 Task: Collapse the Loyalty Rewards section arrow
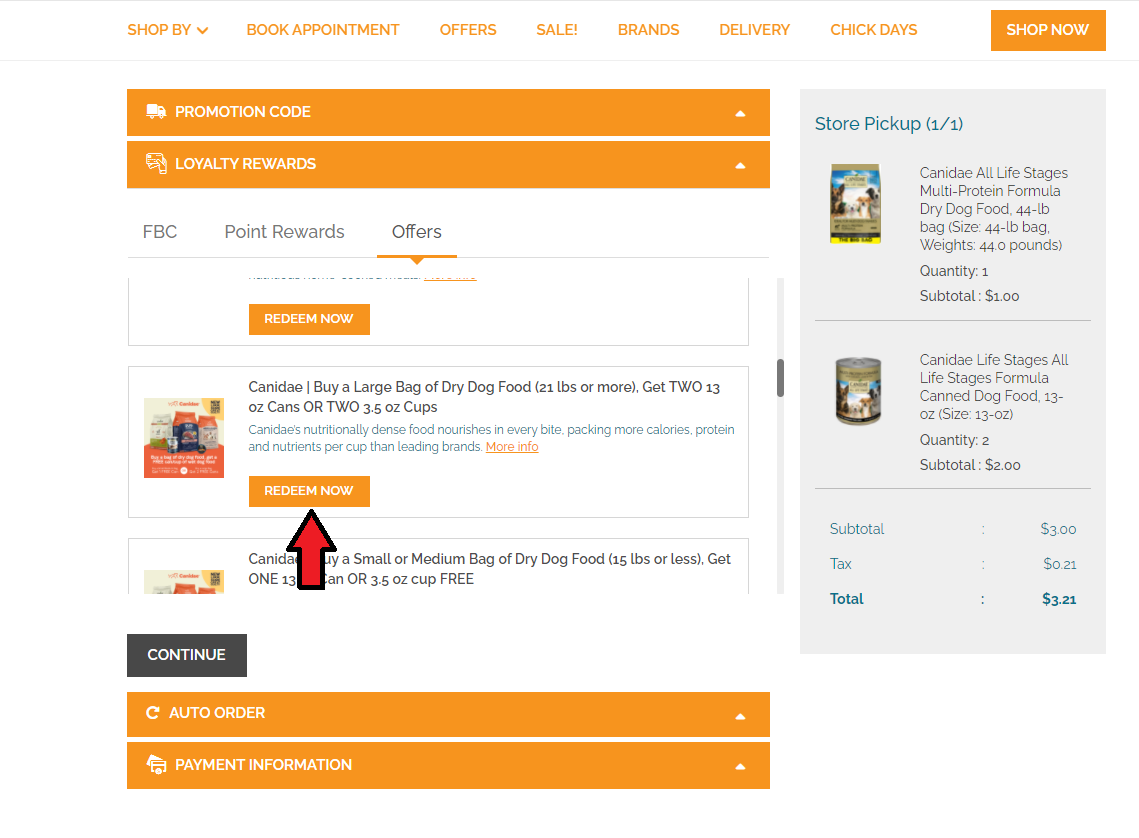click(740, 165)
